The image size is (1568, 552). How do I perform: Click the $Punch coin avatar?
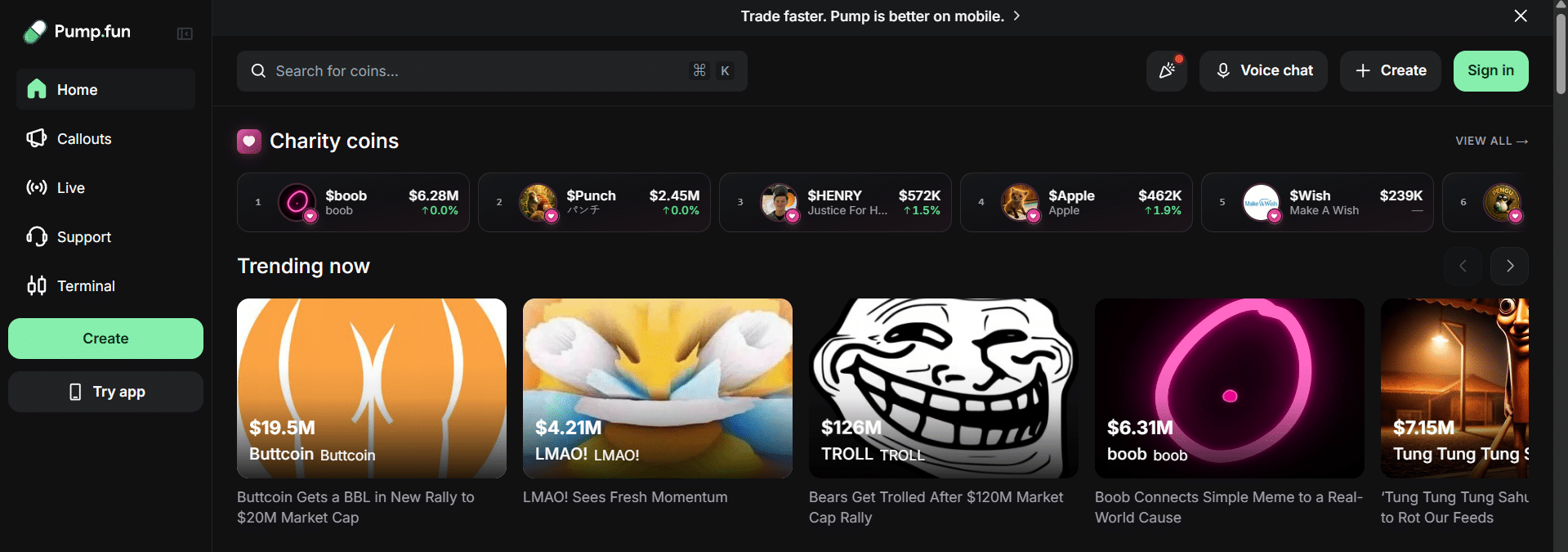click(x=538, y=202)
